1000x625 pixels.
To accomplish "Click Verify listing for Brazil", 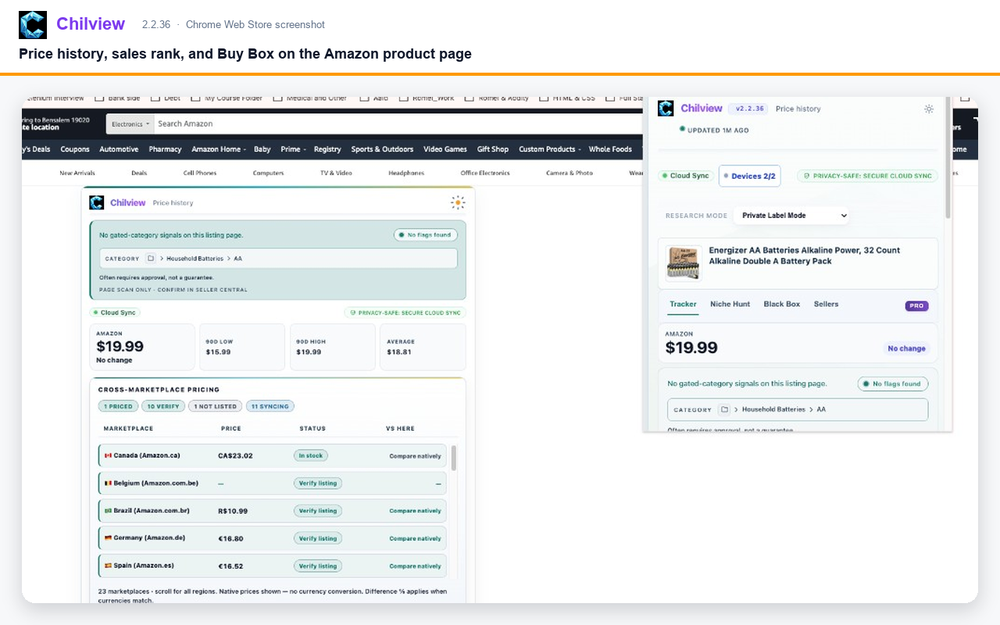I will [x=318, y=511].
